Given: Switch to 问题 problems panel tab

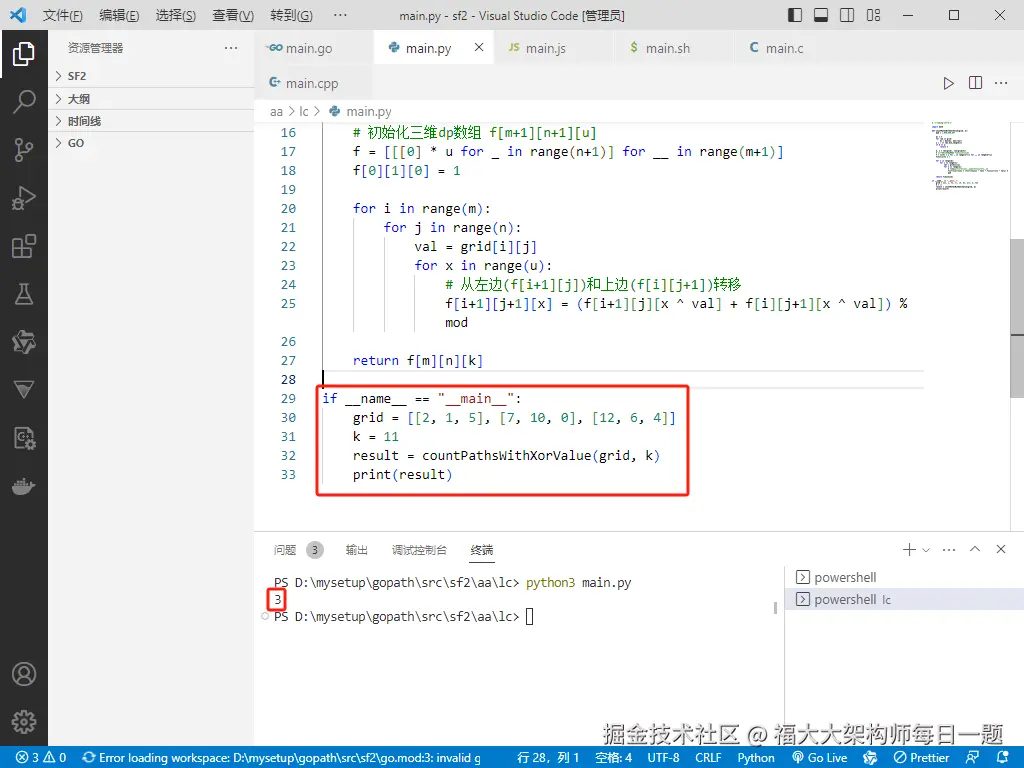Looking at the screenshot, I should point(285,550).
